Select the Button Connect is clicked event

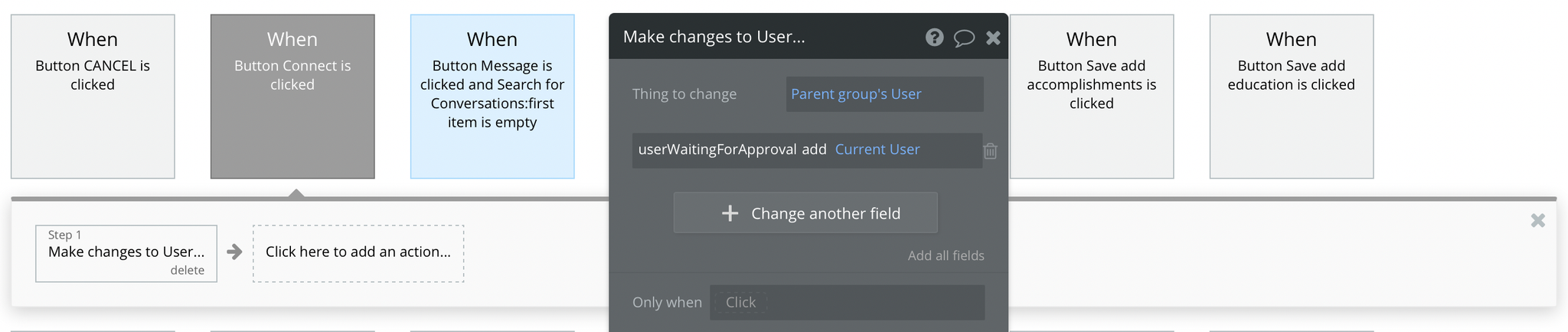(292, 96)
